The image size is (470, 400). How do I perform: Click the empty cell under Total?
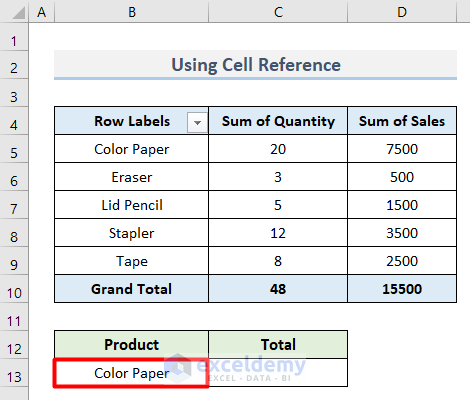[278, 373]
